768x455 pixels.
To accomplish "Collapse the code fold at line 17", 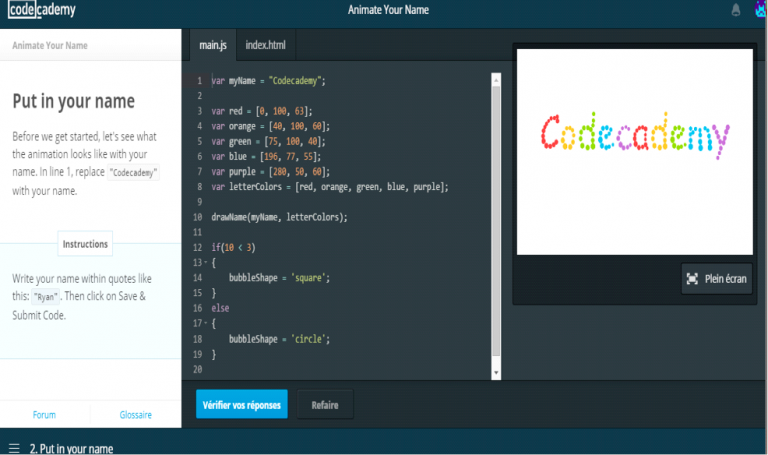I will click(206, 323).
